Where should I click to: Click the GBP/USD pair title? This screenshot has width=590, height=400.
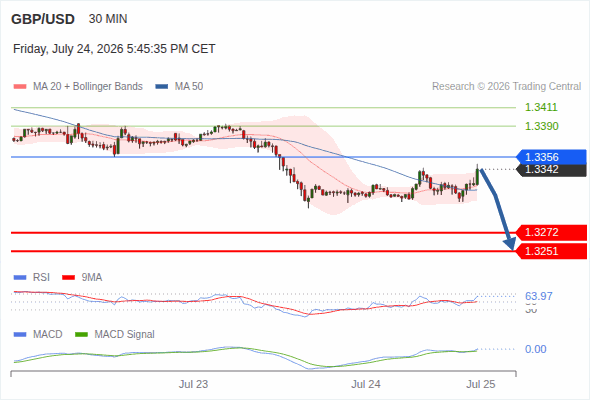(43, 19)
